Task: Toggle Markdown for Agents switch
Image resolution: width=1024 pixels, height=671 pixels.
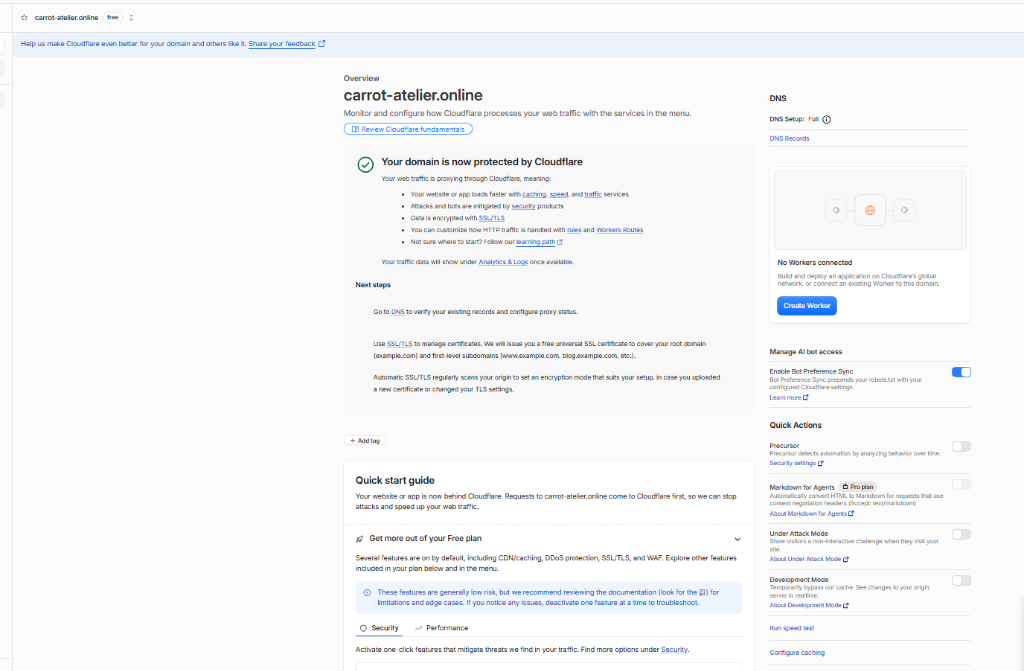Action: click(x=961, y=485)
